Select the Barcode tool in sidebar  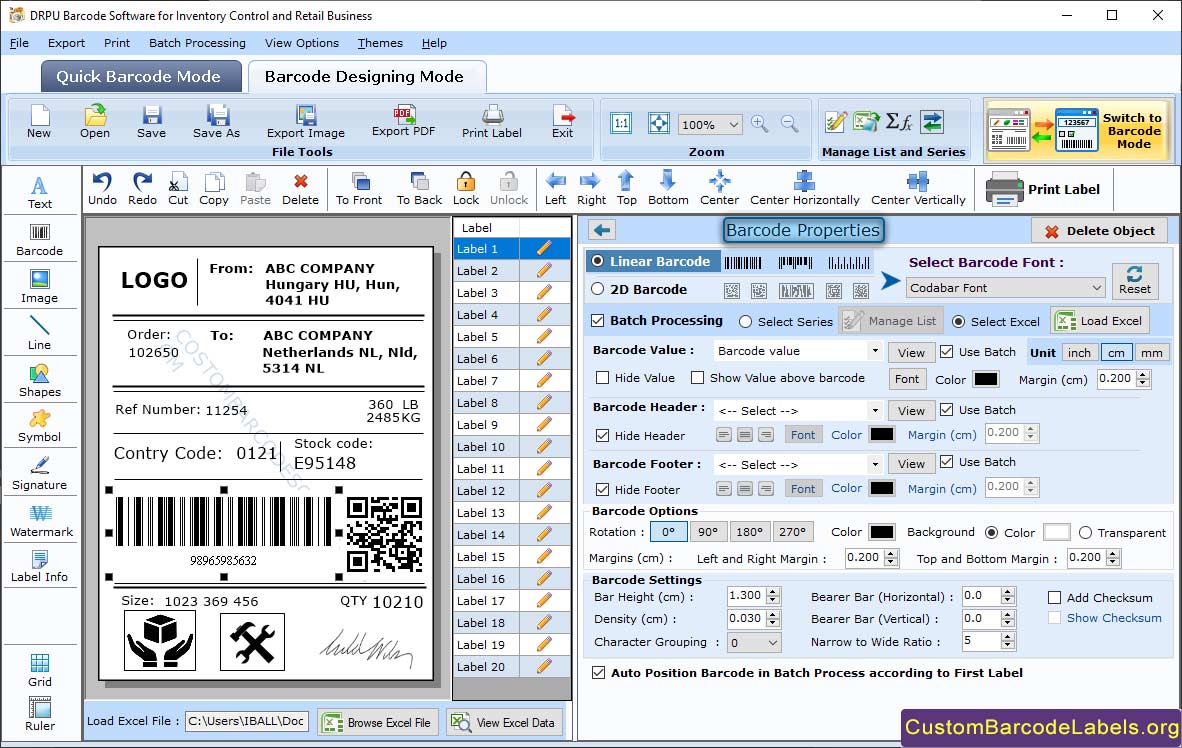coord(39,241)
